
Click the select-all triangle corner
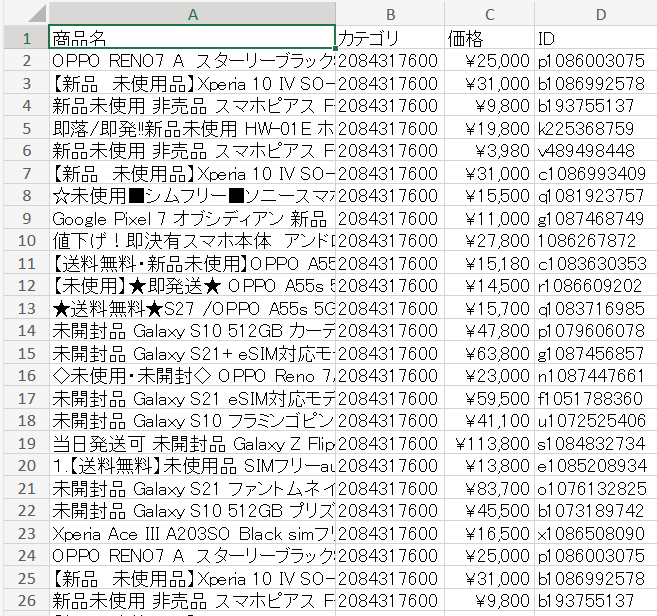tap(38, 14)
